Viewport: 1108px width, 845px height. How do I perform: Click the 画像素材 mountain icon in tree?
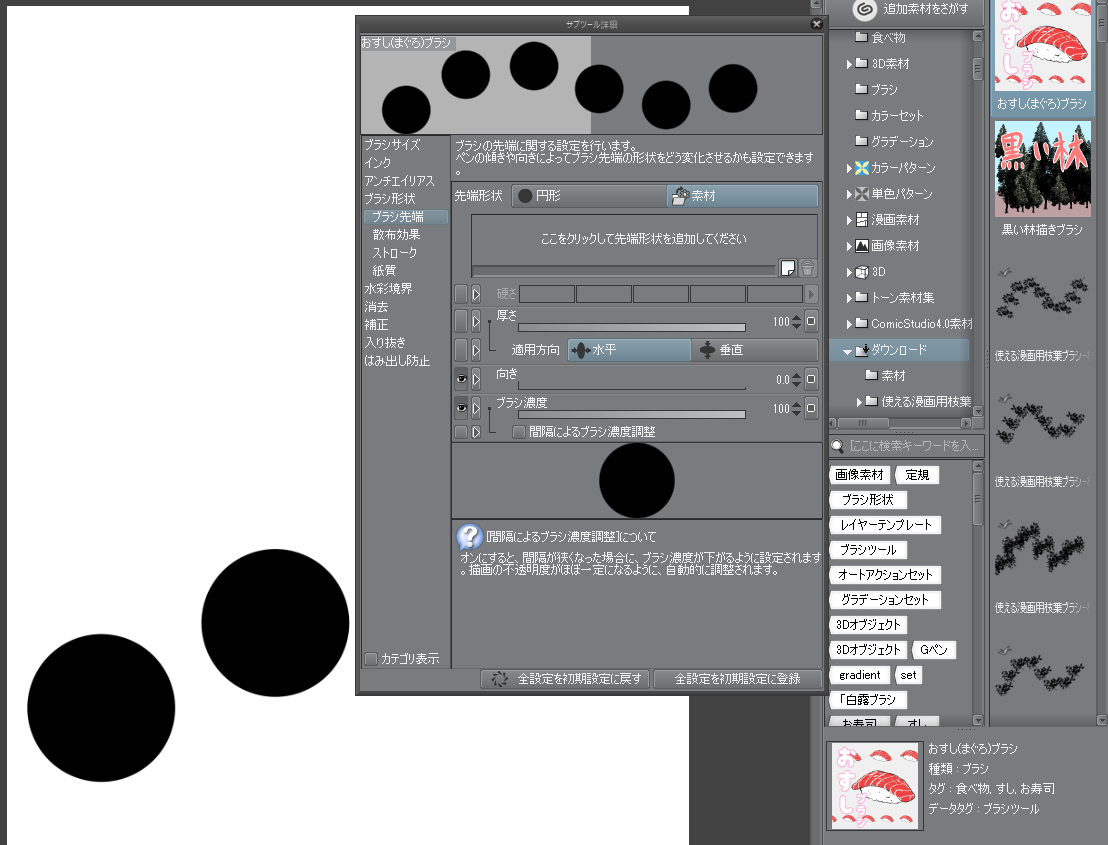tap(861, 246)
